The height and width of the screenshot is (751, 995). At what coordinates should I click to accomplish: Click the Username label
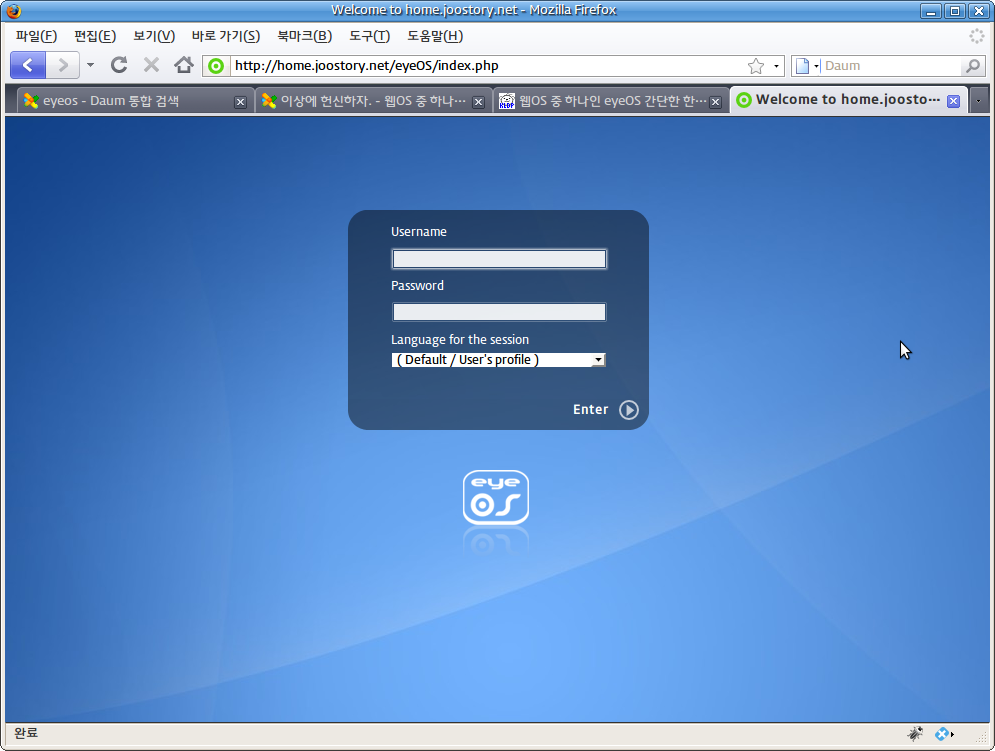point(419,232)
